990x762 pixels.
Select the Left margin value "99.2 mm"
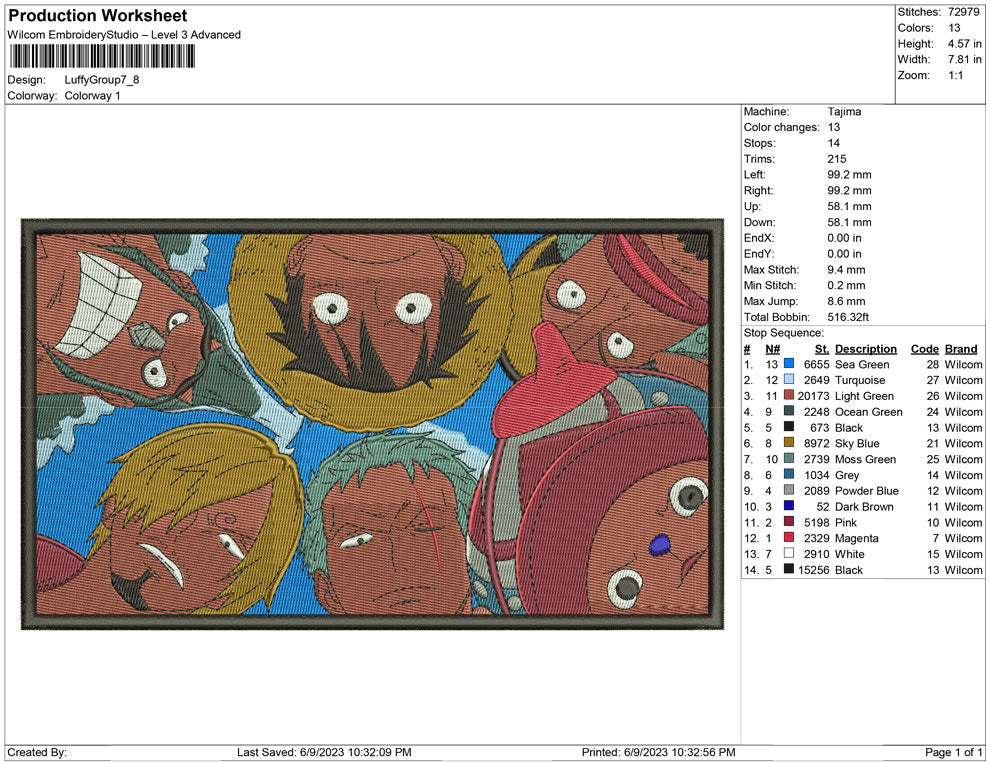pyautogui.click(x=849, y=174)
